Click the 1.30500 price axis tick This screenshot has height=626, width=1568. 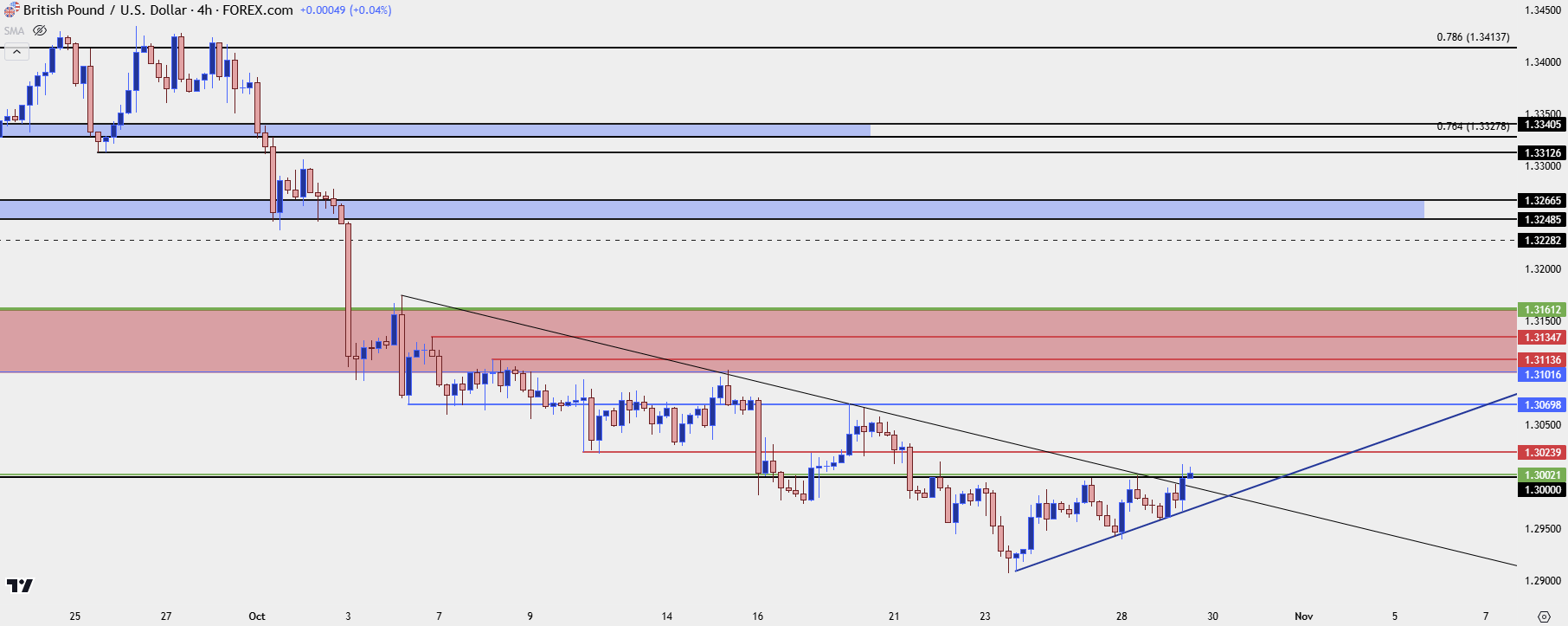click(1543, 425)
